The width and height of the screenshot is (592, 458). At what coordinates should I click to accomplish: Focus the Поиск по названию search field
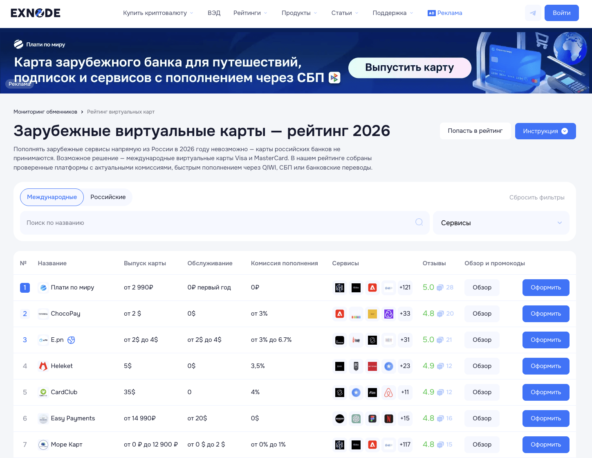pyautogui.click(x=224, y=223)
